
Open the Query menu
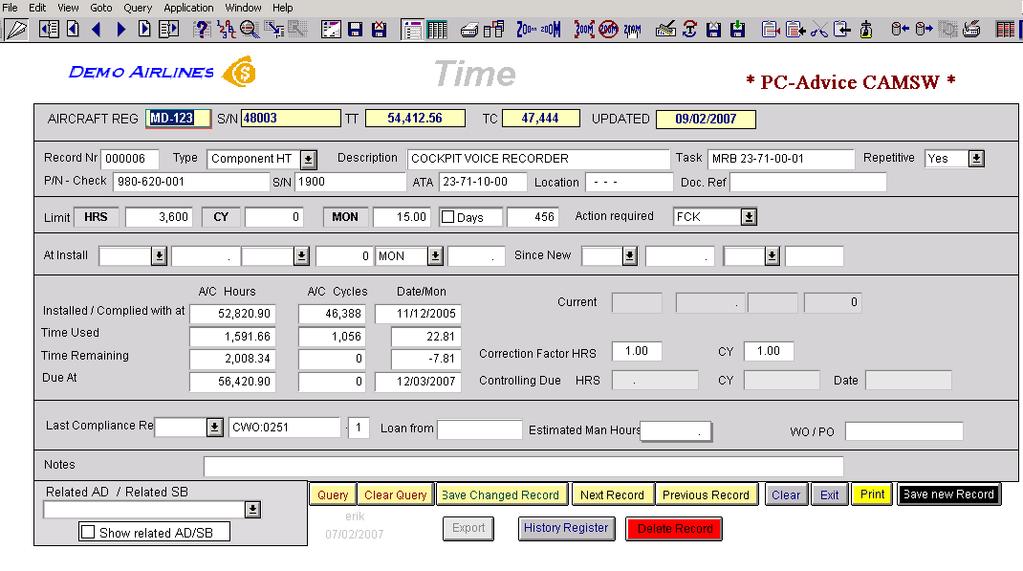click(138, 8)
